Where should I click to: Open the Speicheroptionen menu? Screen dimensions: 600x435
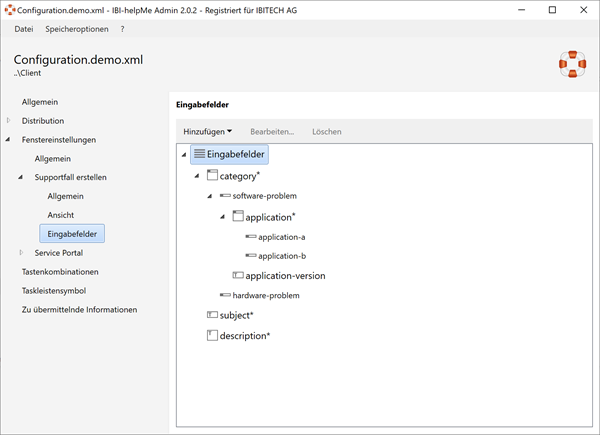coord(77,29)
